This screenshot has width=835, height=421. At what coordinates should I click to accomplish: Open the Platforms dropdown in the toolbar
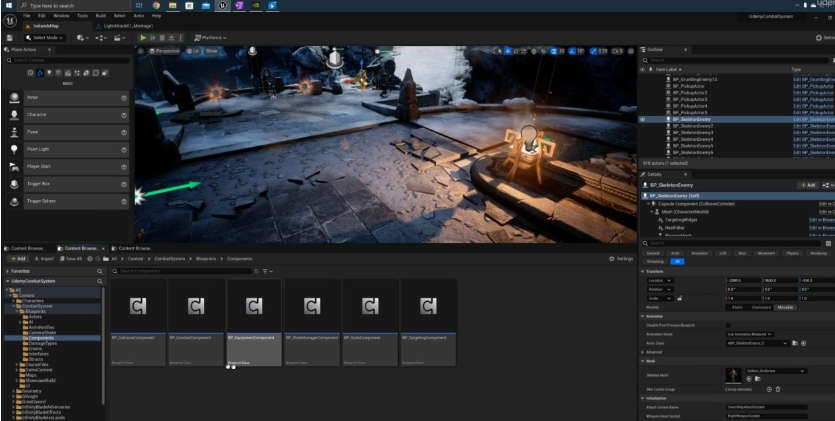pyautogui.click(x=210, y=38)
